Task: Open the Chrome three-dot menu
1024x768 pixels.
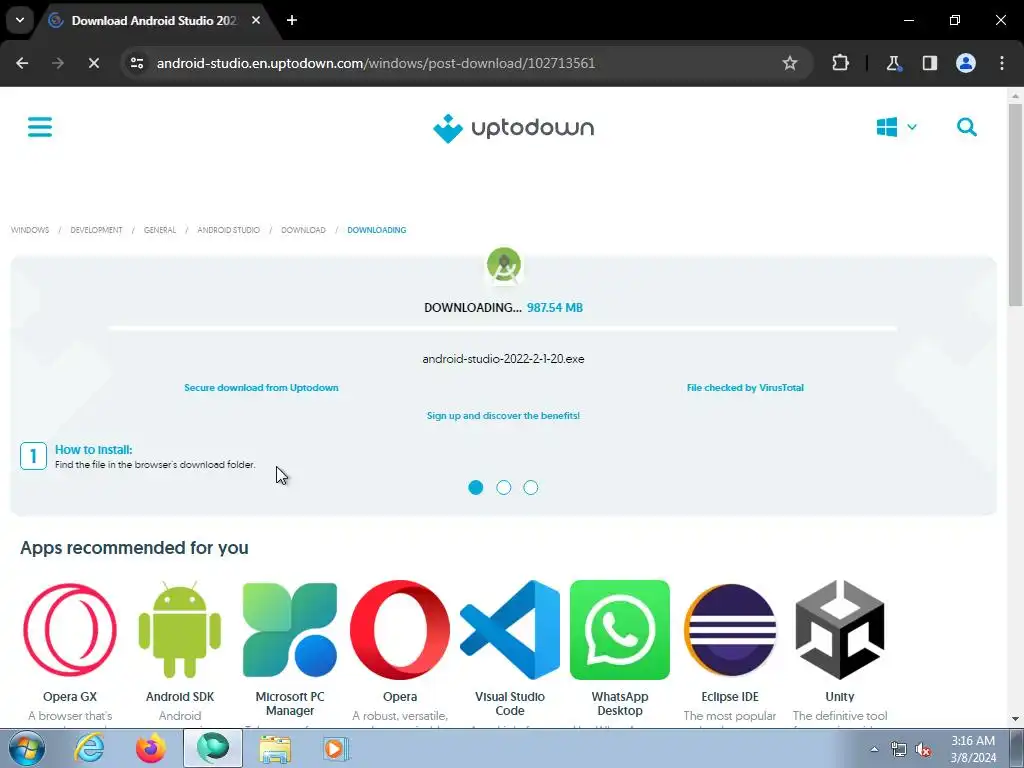Action: click(1002, 63)
